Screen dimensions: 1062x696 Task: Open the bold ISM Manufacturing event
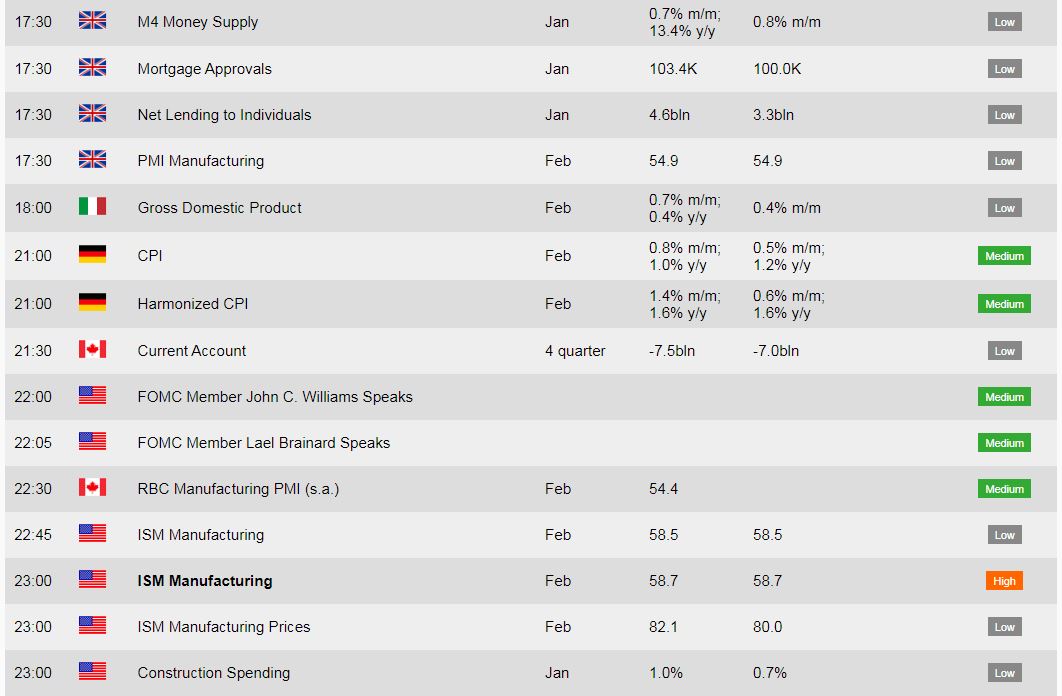(204, 581)
